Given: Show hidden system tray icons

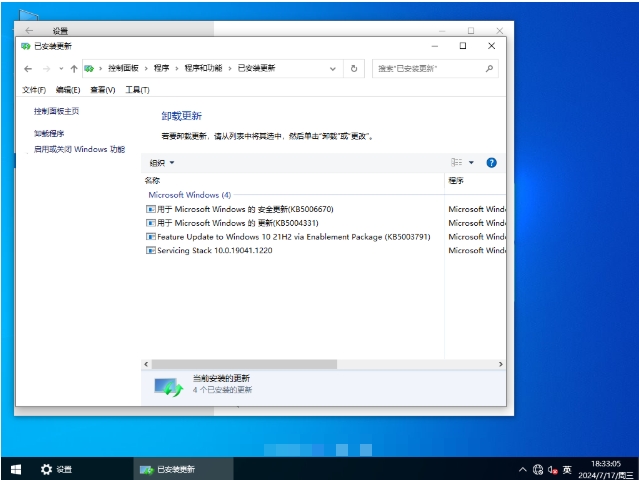Looking at the screenshot, I should [522, 469].
